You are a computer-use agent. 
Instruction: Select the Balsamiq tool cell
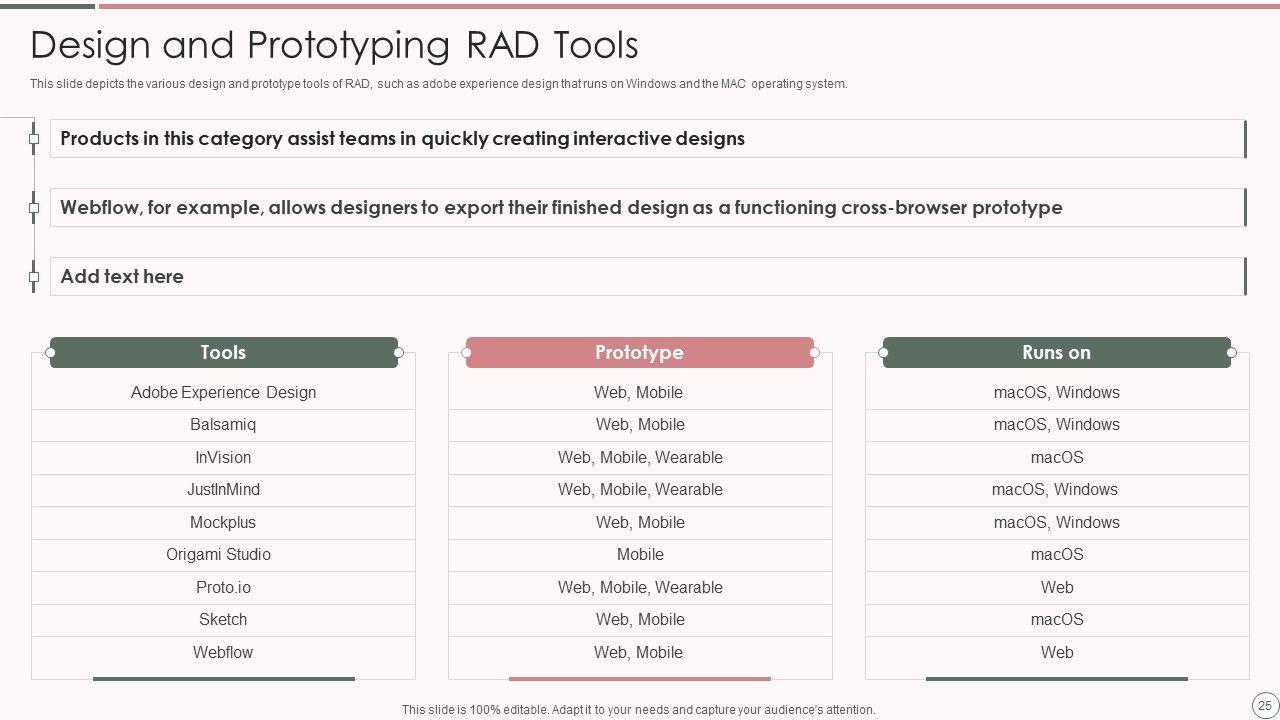(223, 425)
